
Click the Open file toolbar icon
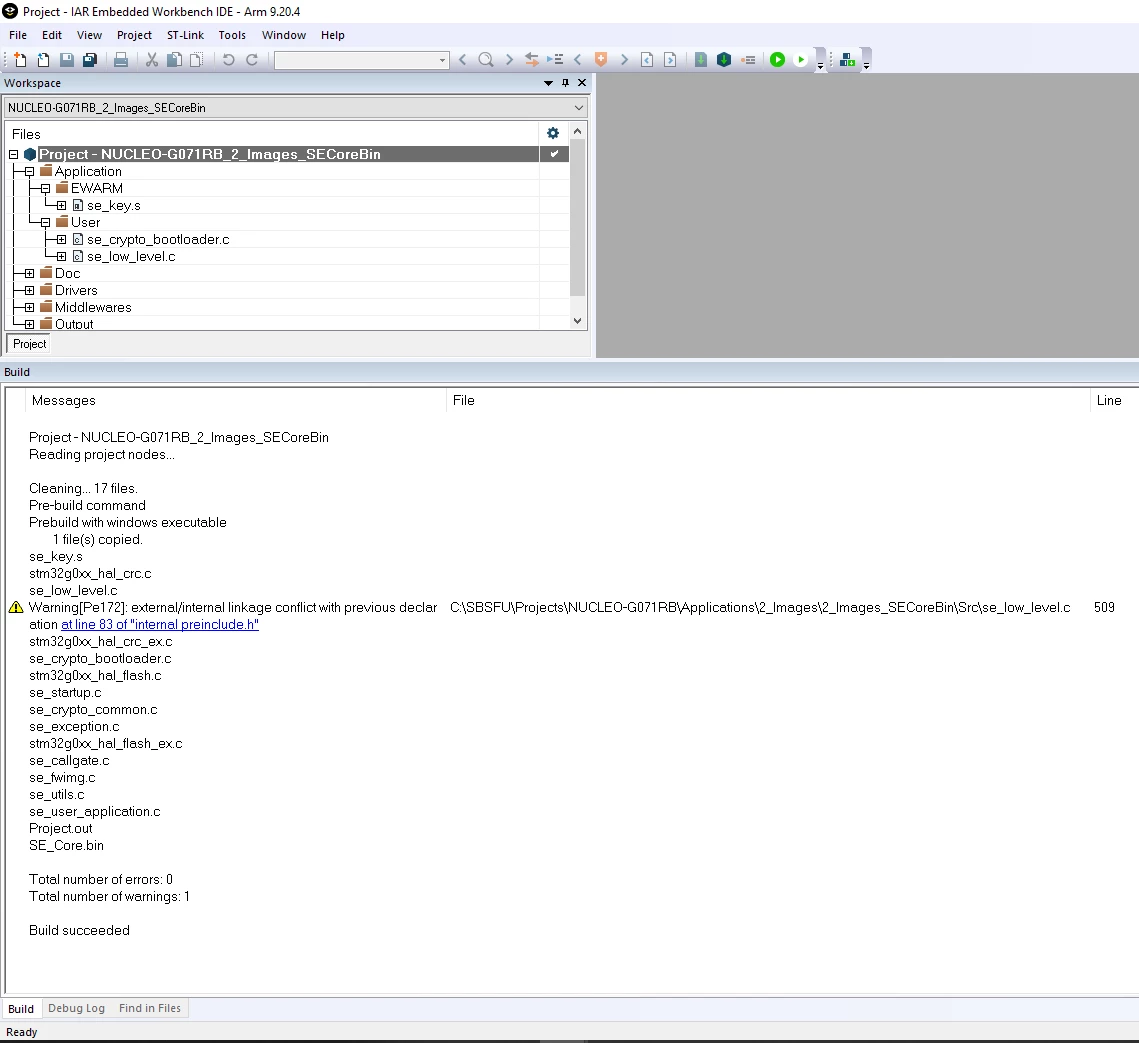point(44,60)
